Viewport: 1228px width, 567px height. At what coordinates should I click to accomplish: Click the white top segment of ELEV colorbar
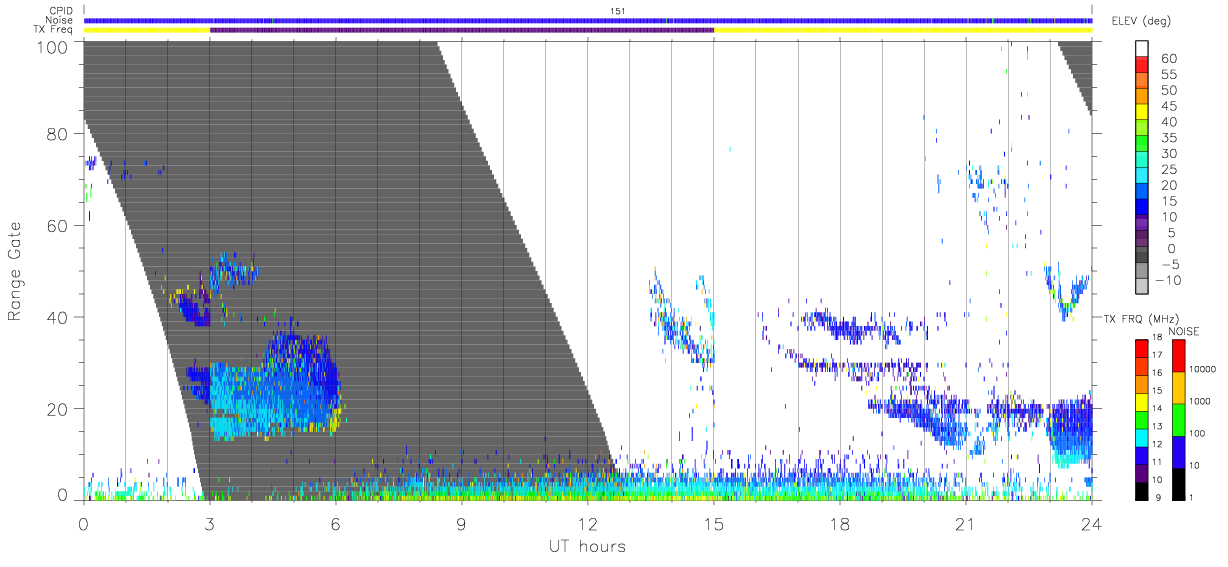[x=1142, y=49]
